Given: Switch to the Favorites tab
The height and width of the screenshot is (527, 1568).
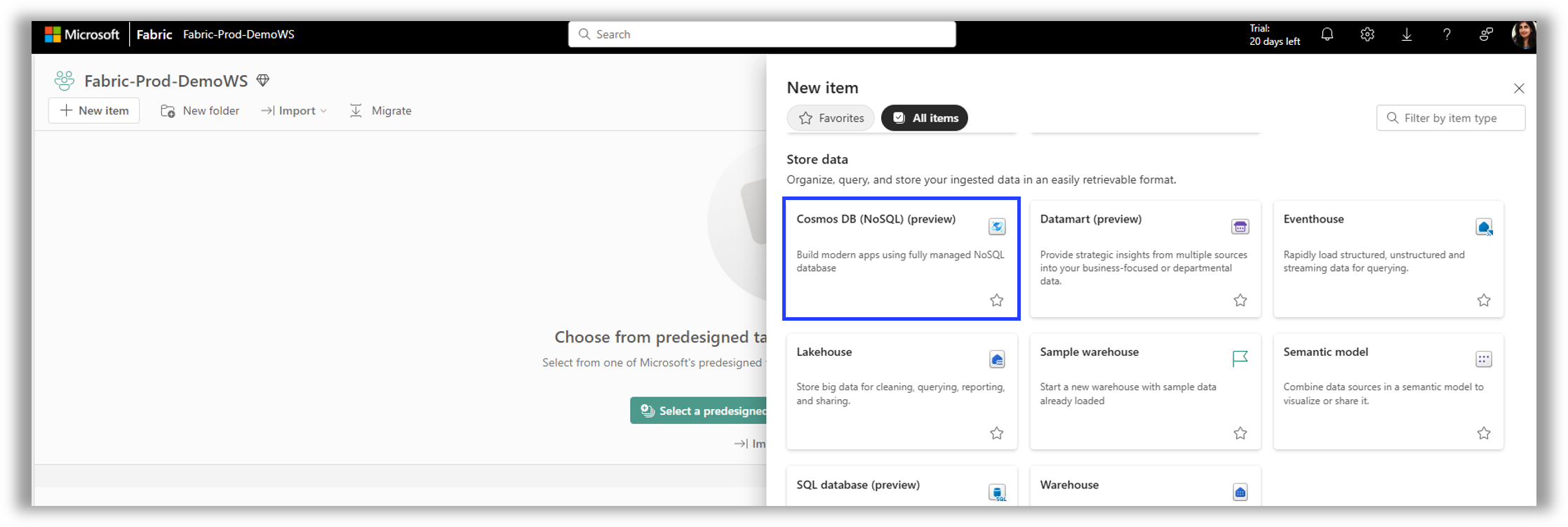Looking at the screenshot, I should click(831, 118).
